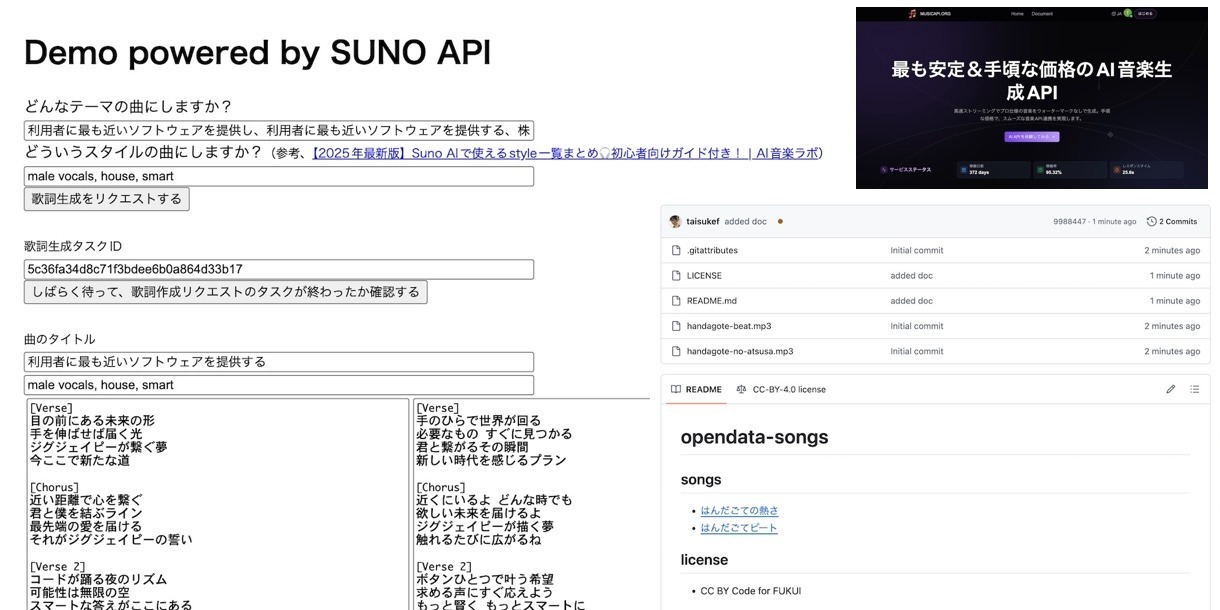Open the LICENSE file
This screenshot has height=610, width=1220.
pos(704,275)
